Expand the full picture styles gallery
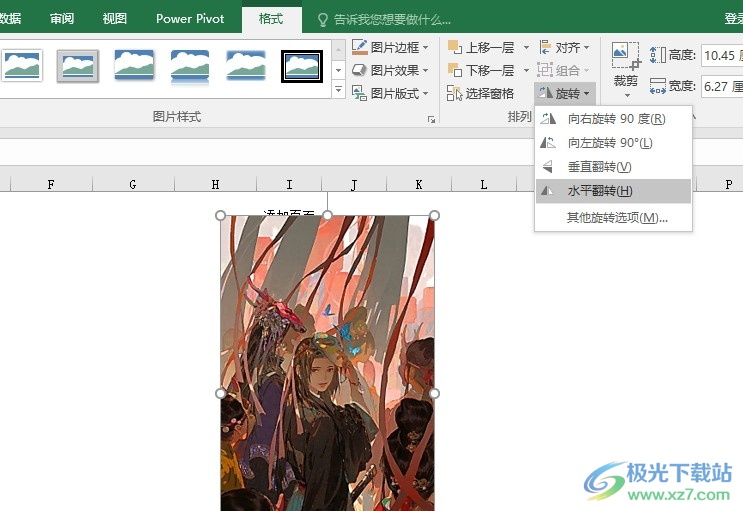This screenshot has height=511, width=743. tap(338, 89)
